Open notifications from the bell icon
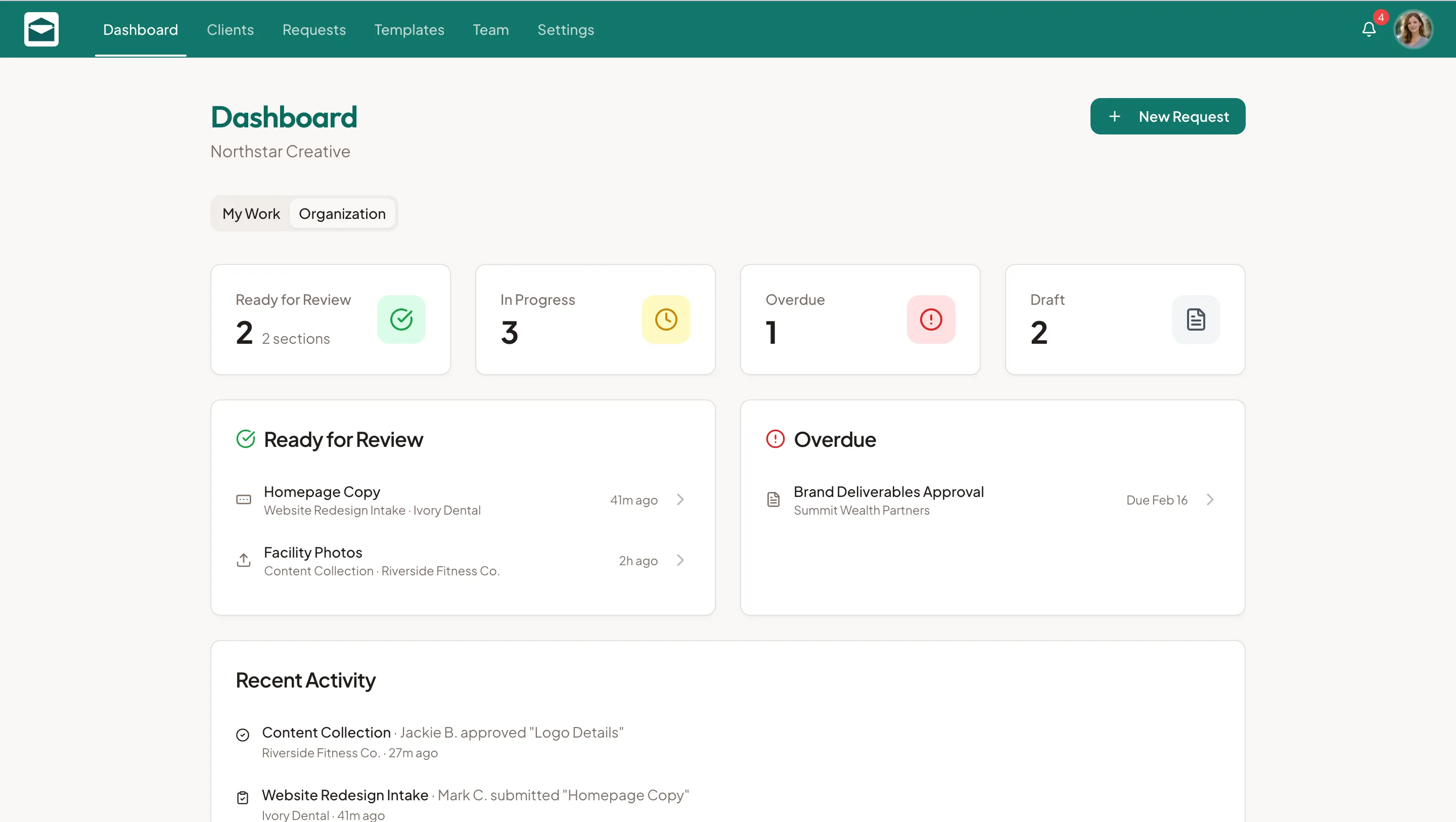1456x822 pixels. point(1369,29)
